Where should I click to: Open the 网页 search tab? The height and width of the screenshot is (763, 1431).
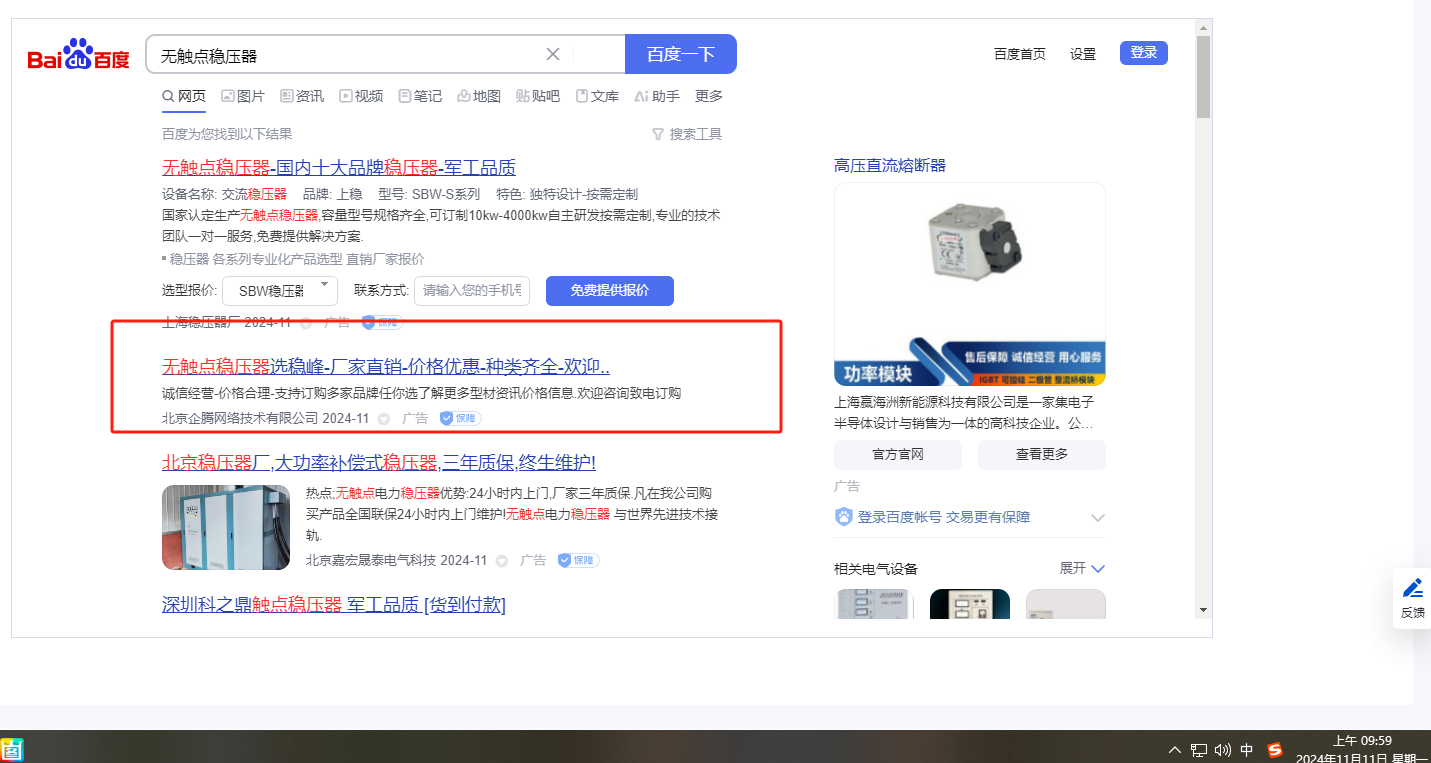click(184, 96)
